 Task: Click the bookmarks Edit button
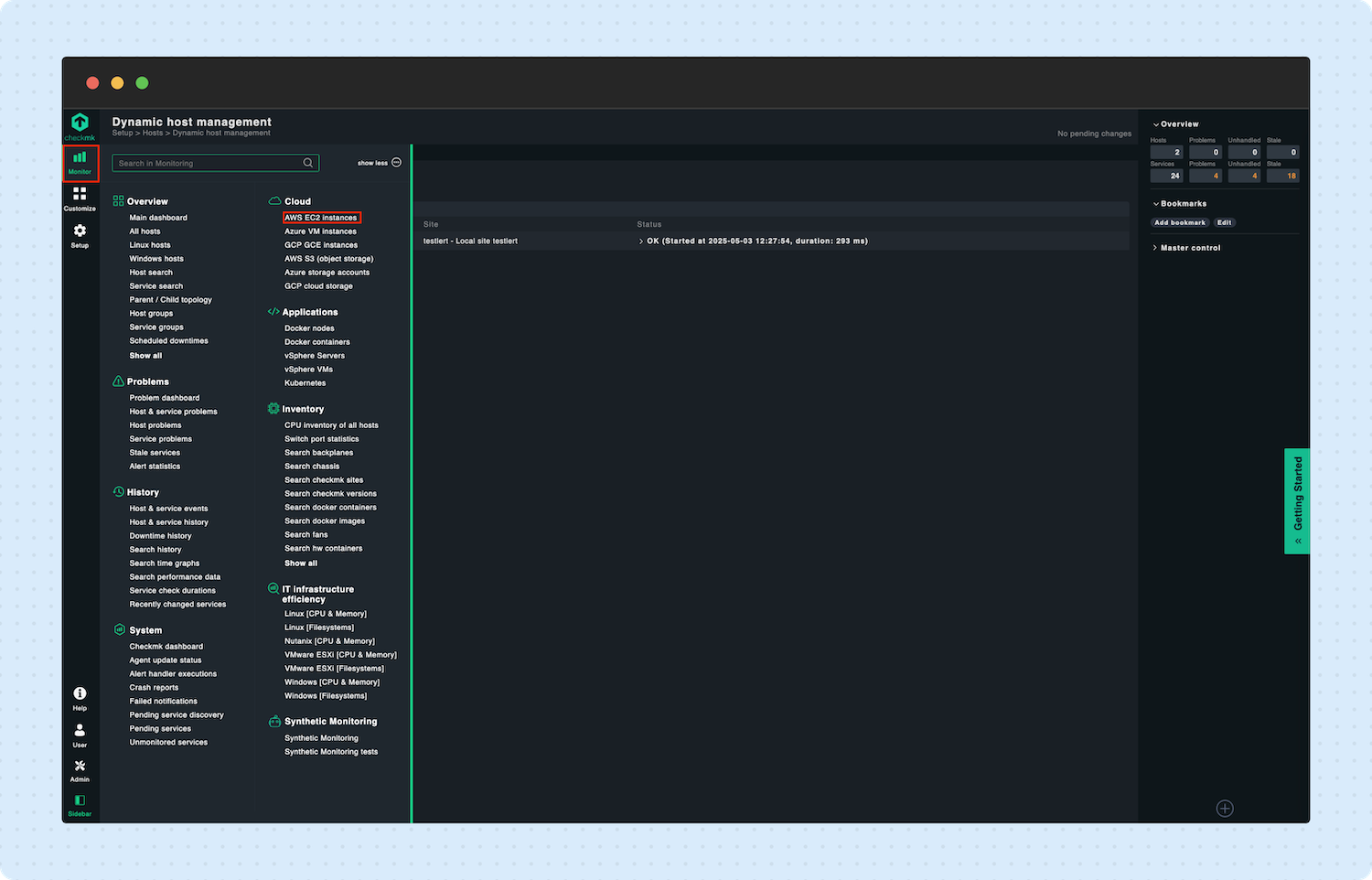pos(1224,222)
